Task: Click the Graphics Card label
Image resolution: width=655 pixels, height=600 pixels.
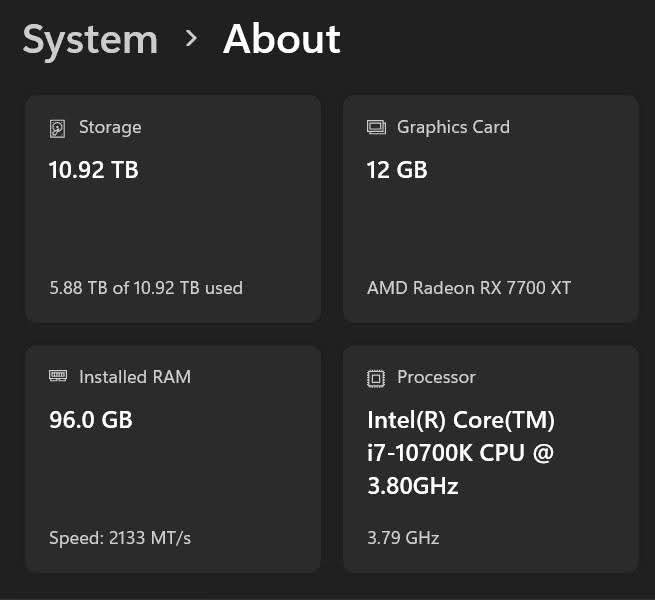Action: pyautogui.click(x=453, y=127)
